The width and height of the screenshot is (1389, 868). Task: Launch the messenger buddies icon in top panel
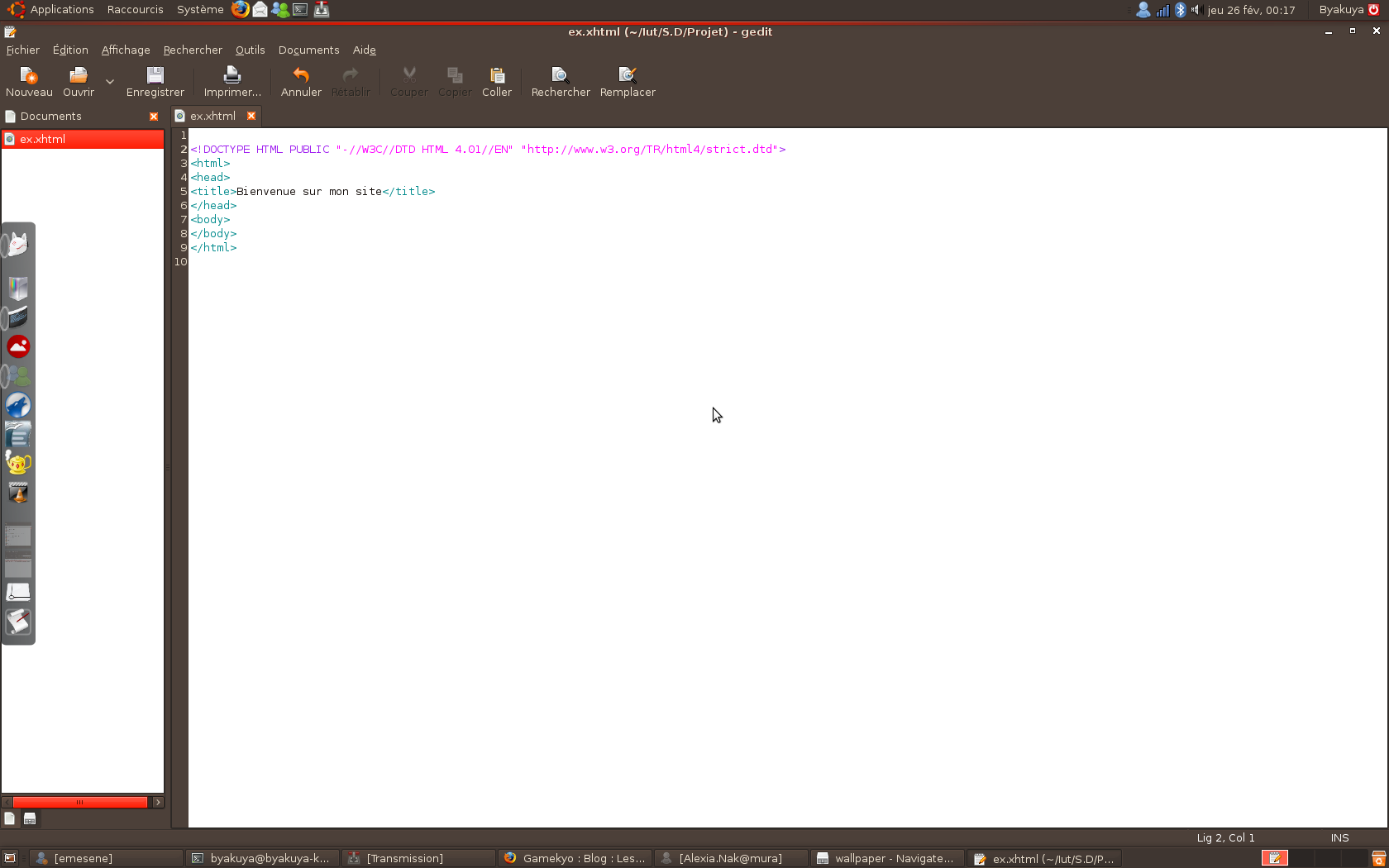[x=280, y=9]
